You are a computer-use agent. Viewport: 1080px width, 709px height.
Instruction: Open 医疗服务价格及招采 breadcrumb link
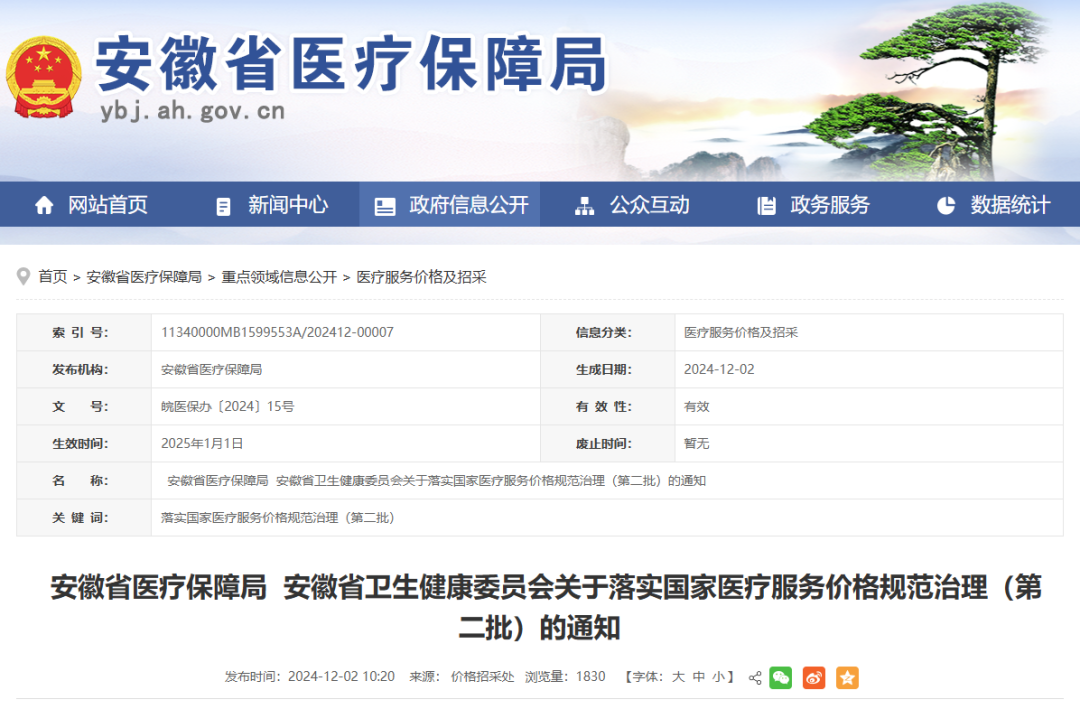(x=422, y=277)
